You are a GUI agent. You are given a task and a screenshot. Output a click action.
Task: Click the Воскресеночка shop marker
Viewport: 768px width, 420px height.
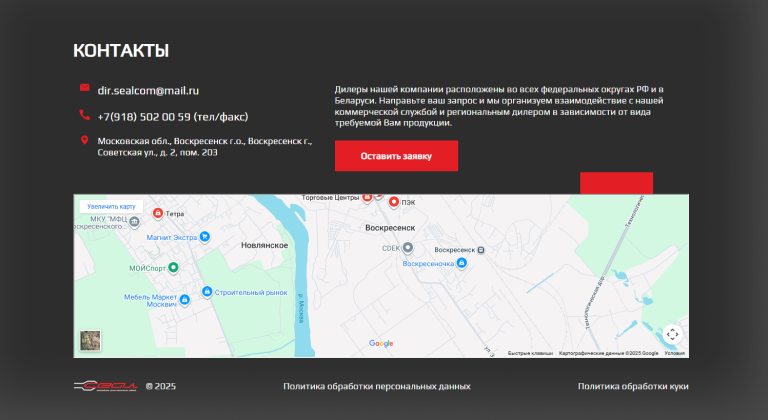pos(462,264)
